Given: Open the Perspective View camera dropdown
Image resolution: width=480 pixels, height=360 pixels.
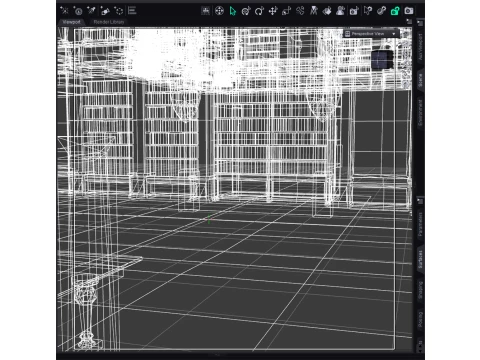Looking at the screenshot, I should (371, 34).
